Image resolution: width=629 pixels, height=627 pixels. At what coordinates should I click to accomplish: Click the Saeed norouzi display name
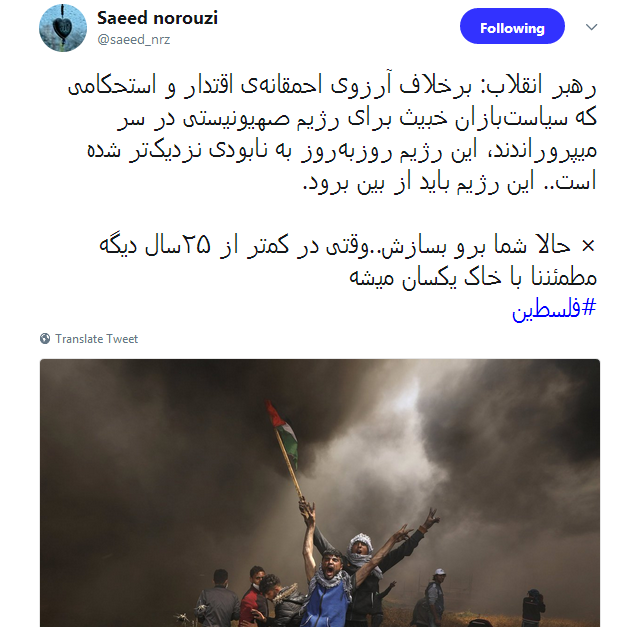point(157,18)
